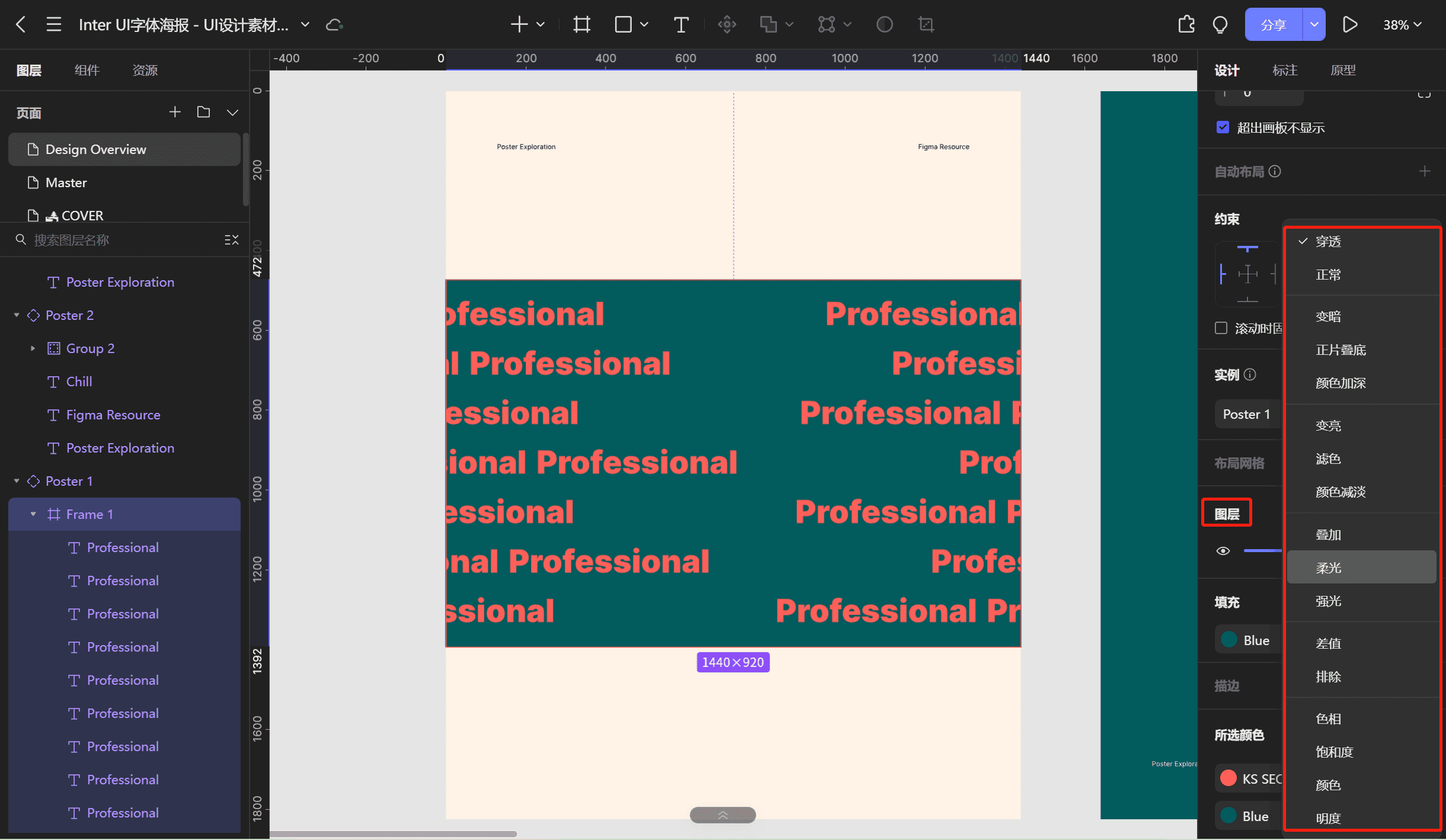Expand the Group 2 layer
This screenshot has width=1446, height=840.
pyautogui.click(x=33, y=348)
